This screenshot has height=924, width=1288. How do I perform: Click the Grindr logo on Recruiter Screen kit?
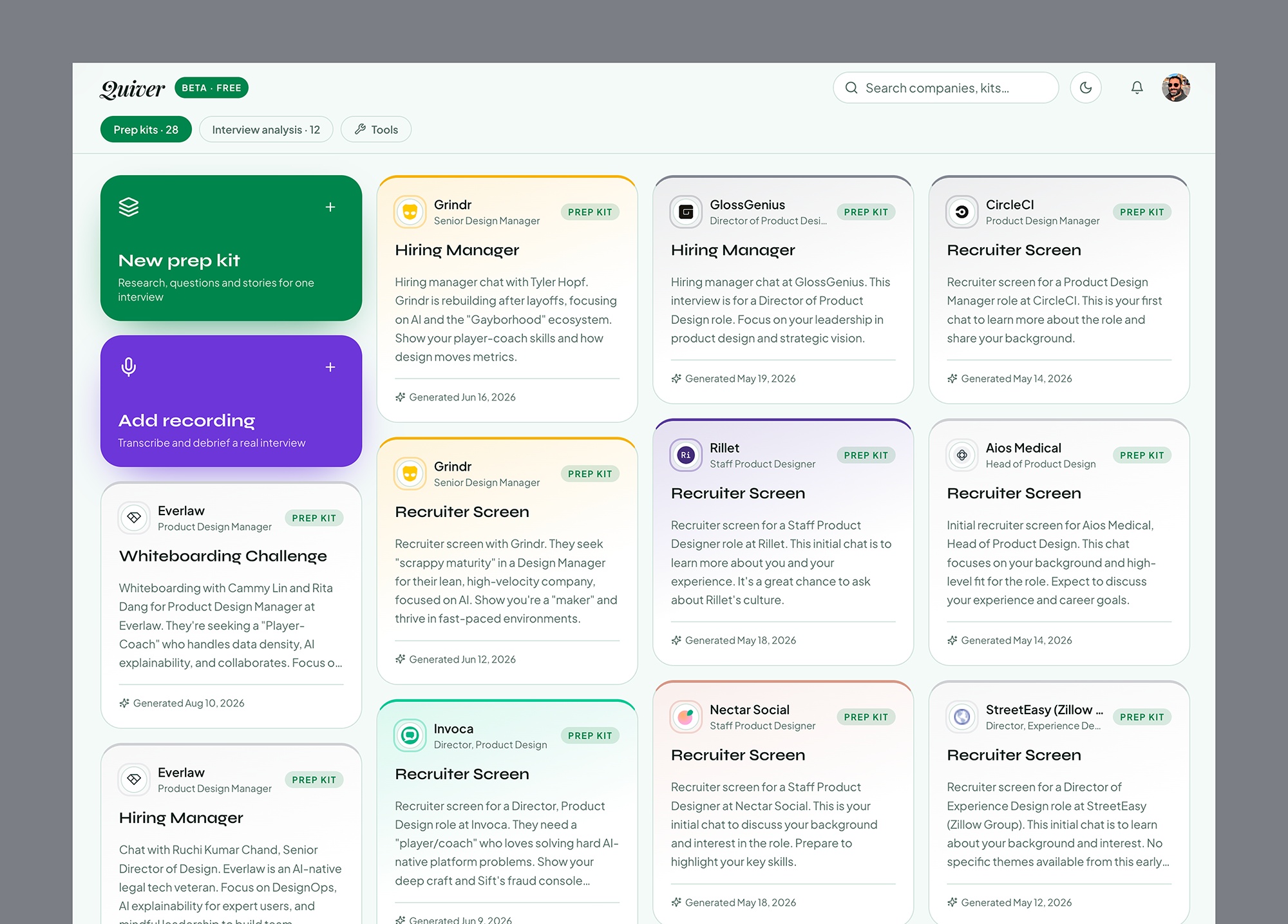[410, 474]
